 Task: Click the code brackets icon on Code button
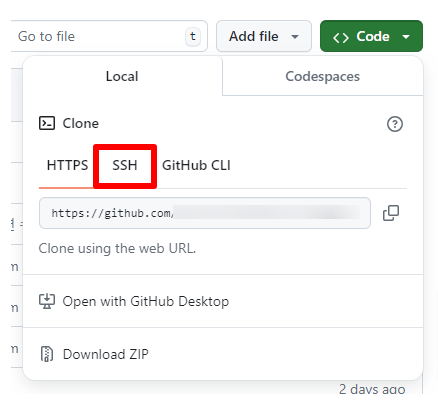(x=341, y=37)
